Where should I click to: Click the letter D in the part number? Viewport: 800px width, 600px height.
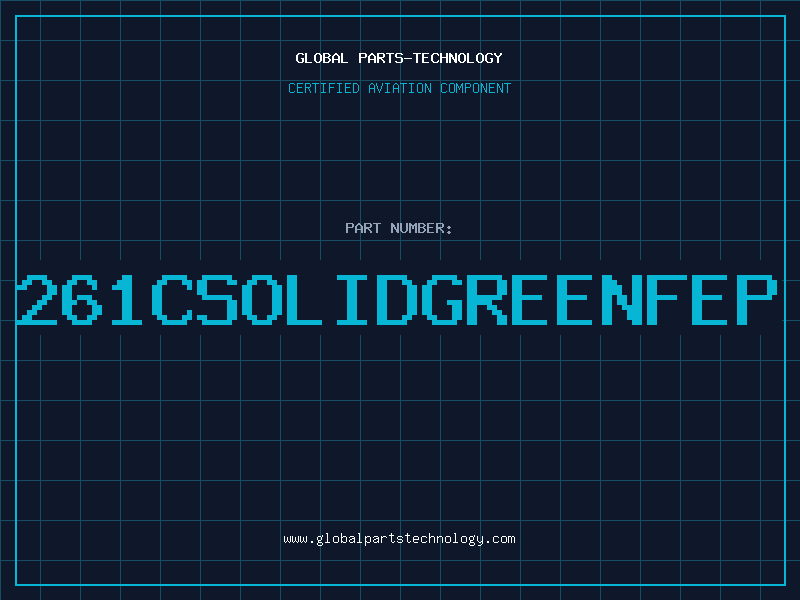coord(399,299)
